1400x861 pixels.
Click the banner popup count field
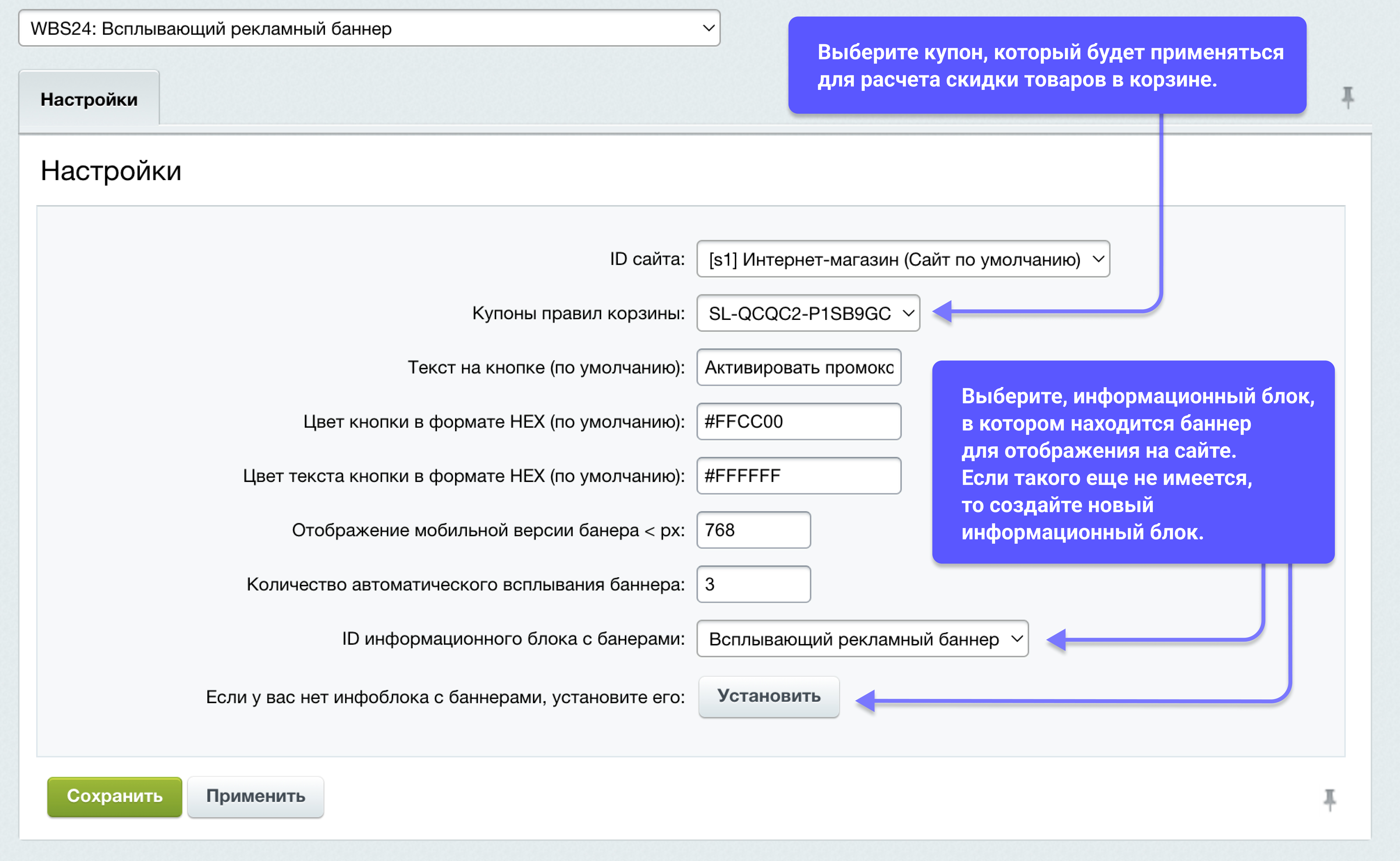pos(753,584)
